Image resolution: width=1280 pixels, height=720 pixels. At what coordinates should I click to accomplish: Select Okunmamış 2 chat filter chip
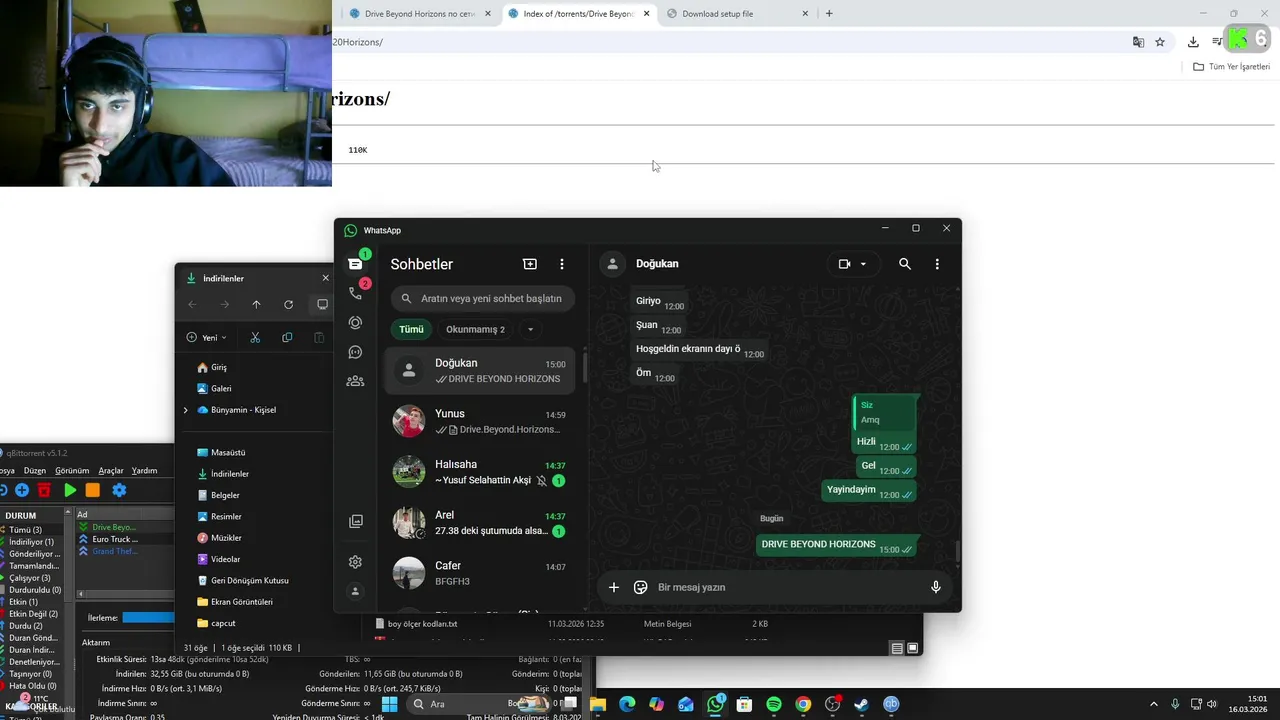point(475,329)
